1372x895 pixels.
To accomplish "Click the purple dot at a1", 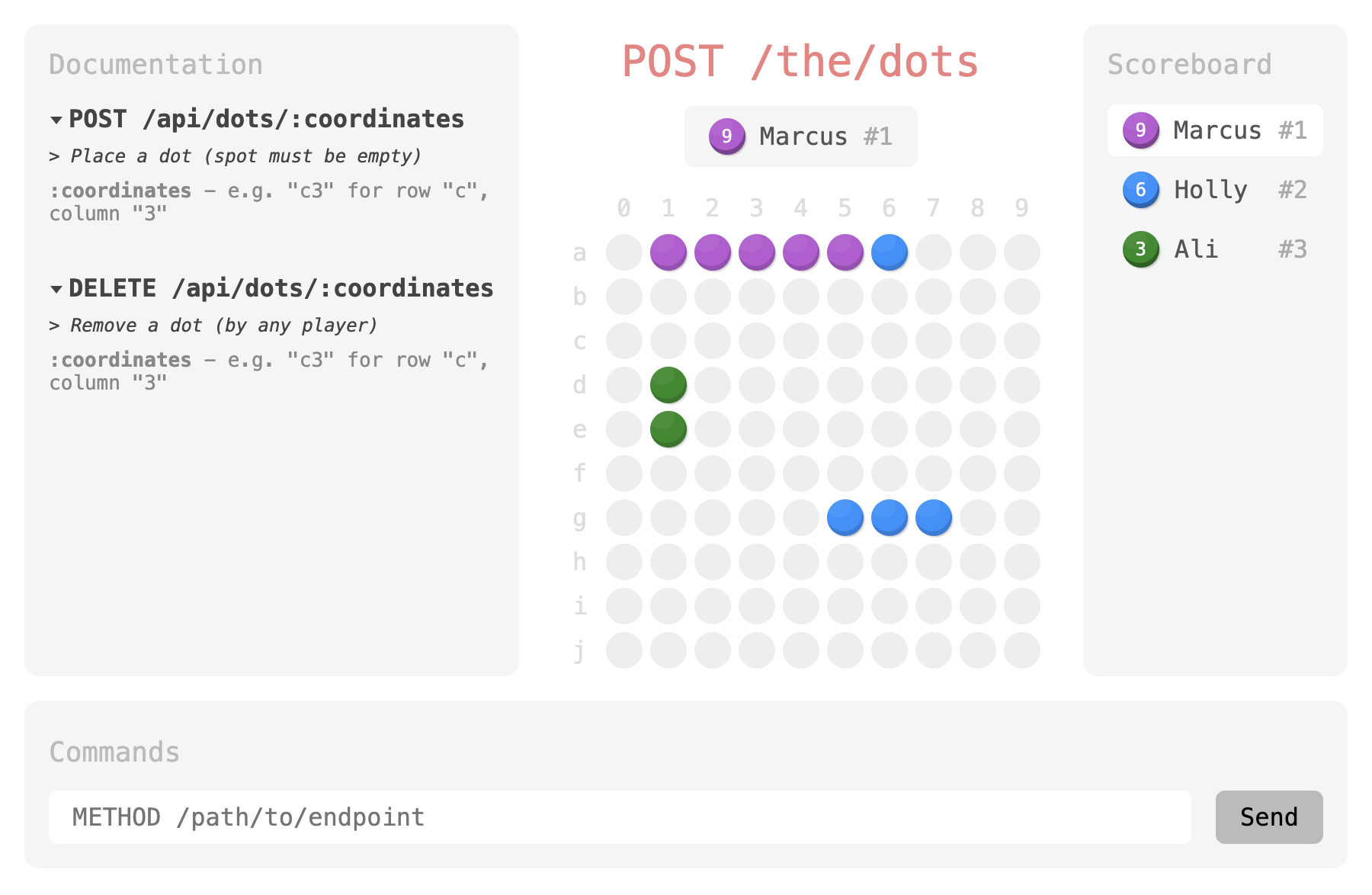I will (668, 252).
